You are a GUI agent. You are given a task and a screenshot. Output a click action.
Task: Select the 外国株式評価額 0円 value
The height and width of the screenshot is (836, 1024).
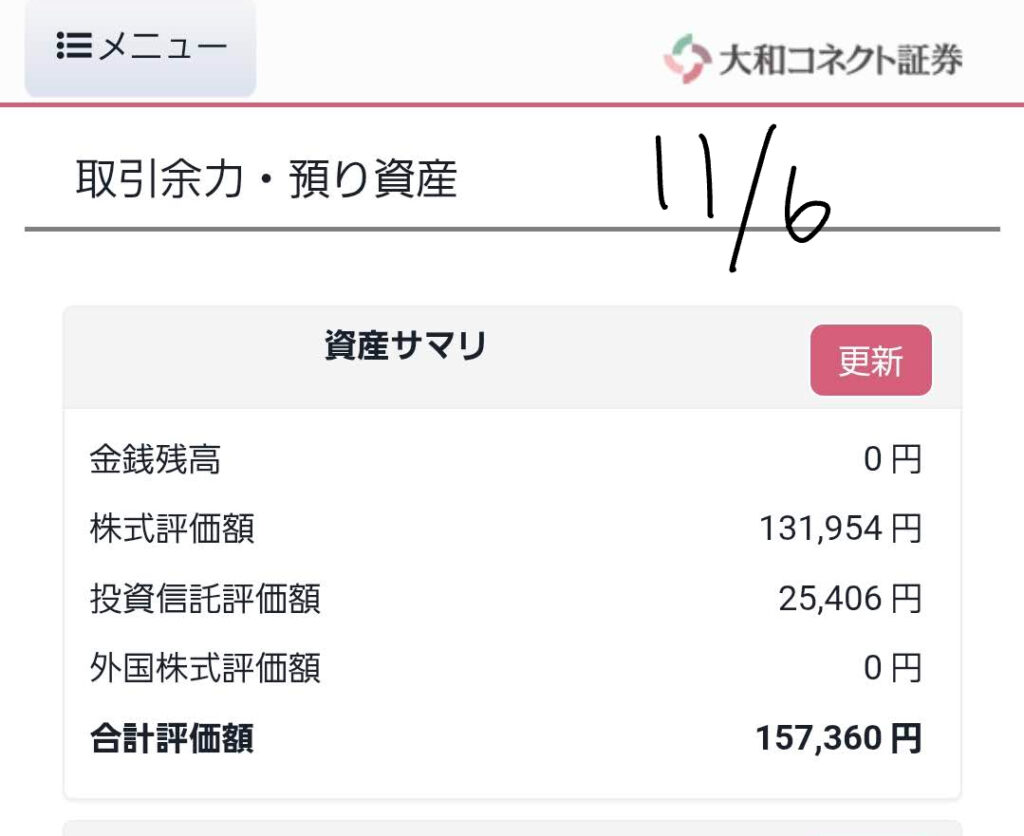(x=892, y=667)
